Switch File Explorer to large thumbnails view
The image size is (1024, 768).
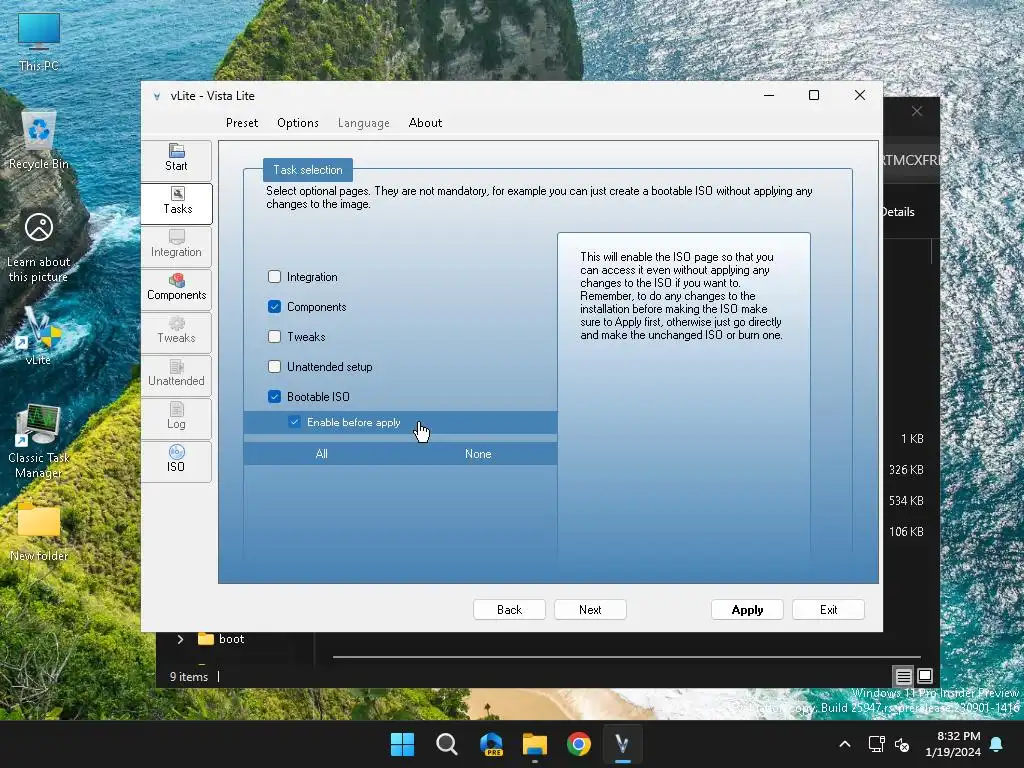(925, 676)
